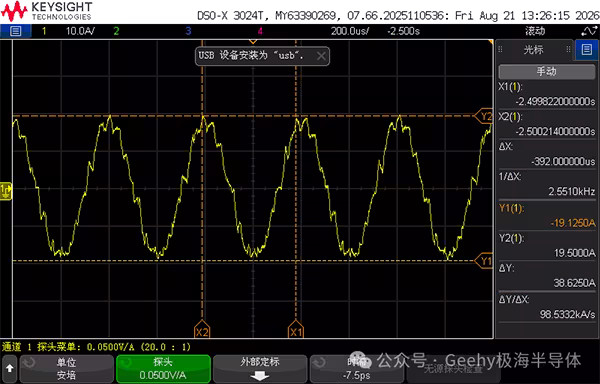
Task: Click the -2.500s delay readout
Action: click(403, 31)
